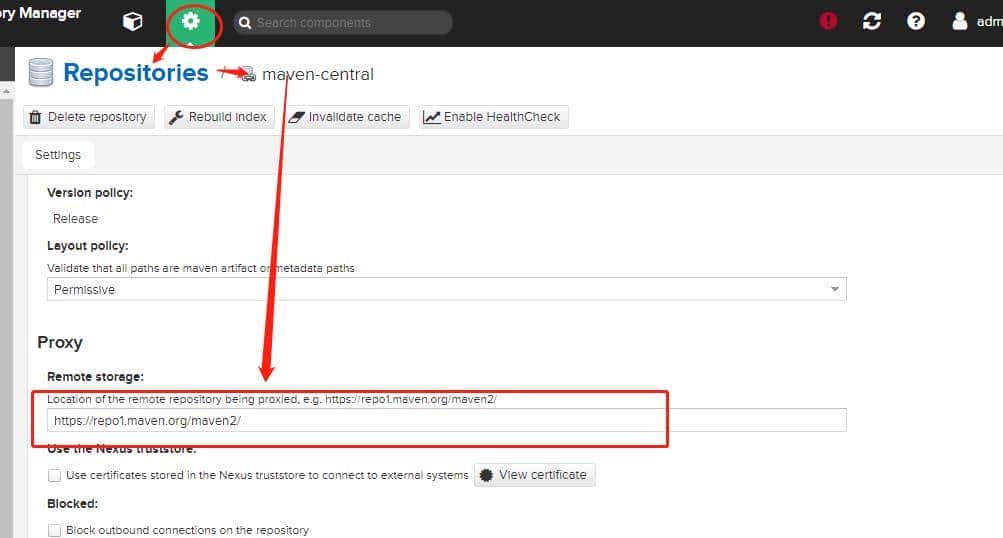1003x538 pixels.
Task: Open the Administration gear icon
Action: click(191, 22)
